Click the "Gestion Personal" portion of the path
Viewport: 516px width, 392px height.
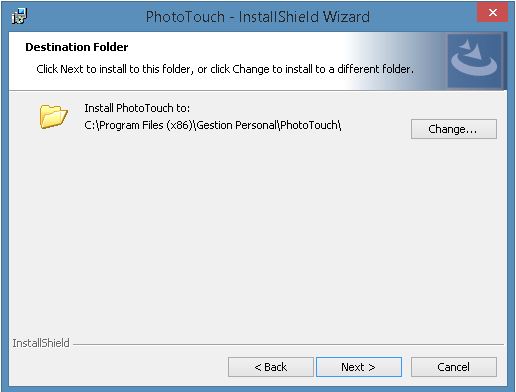[236, 125]
